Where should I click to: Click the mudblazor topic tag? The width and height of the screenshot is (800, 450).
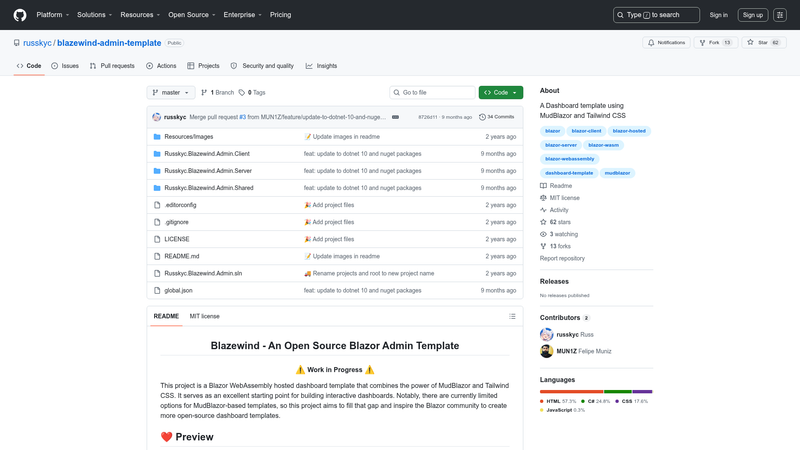tap(617, 173)
